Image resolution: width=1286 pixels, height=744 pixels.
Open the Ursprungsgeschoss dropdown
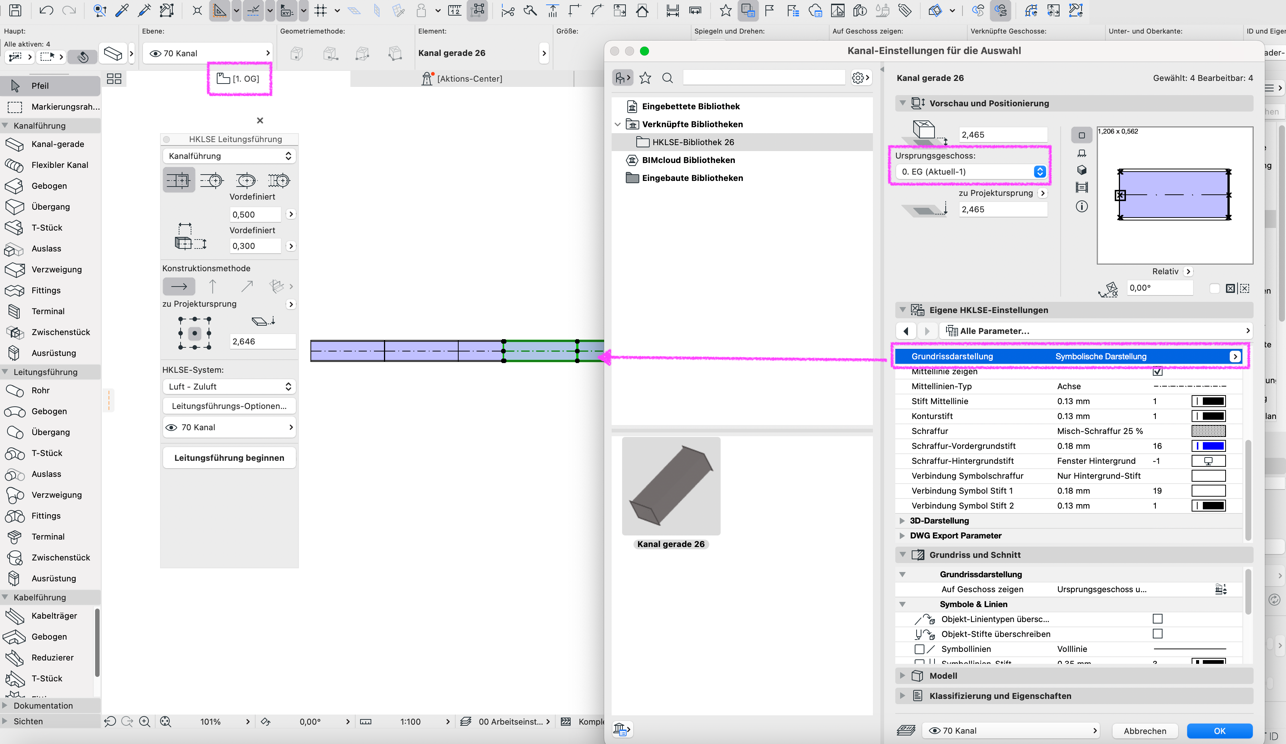[970, 172]
